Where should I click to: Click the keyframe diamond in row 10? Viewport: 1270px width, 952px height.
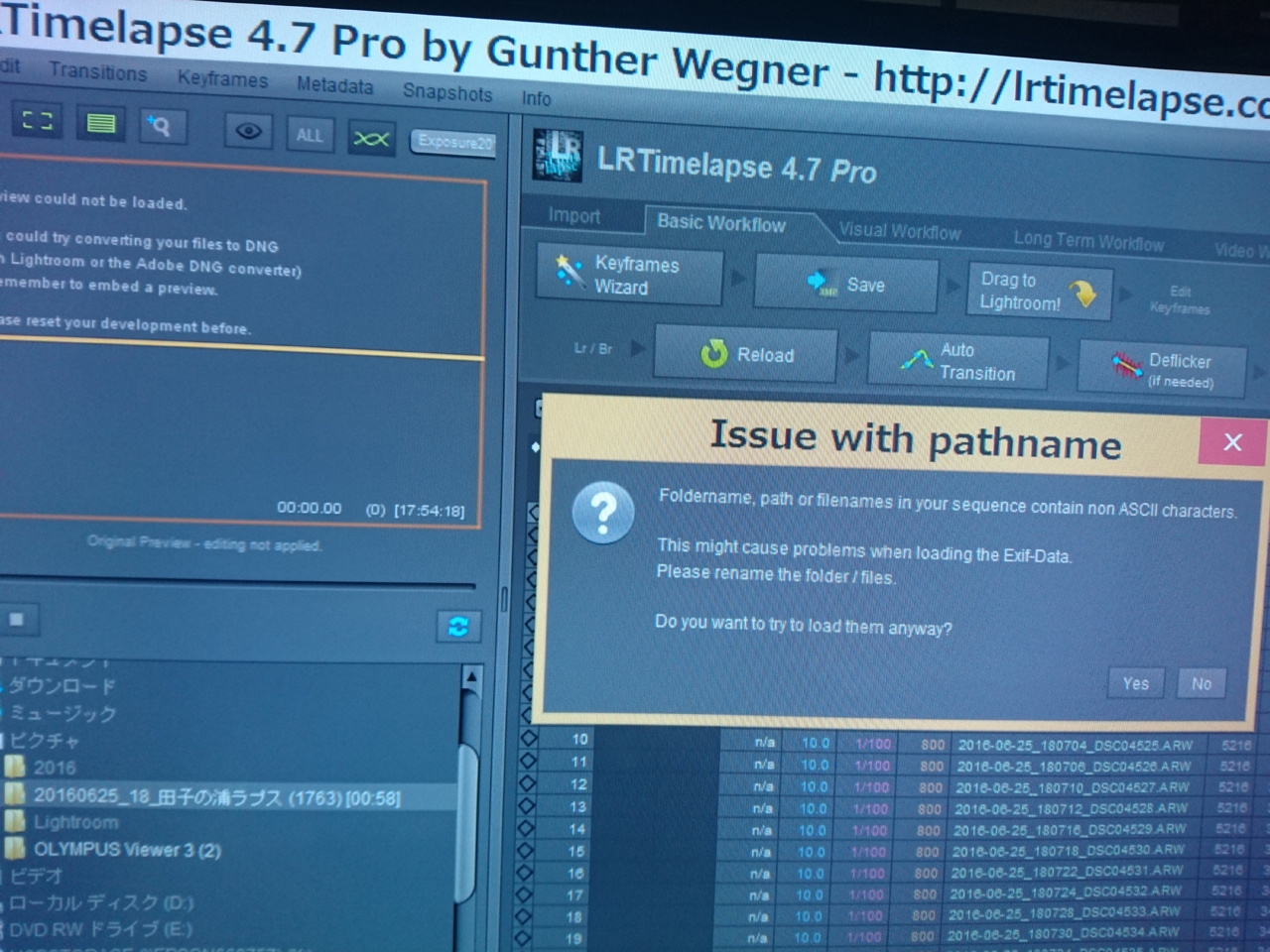click(x=529, y=738)
